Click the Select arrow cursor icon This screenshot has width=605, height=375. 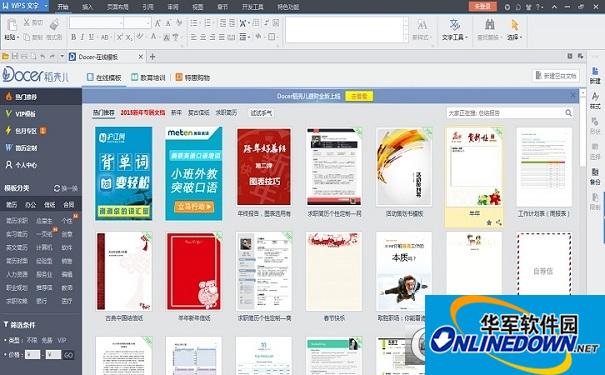click(x=515, y=25)
